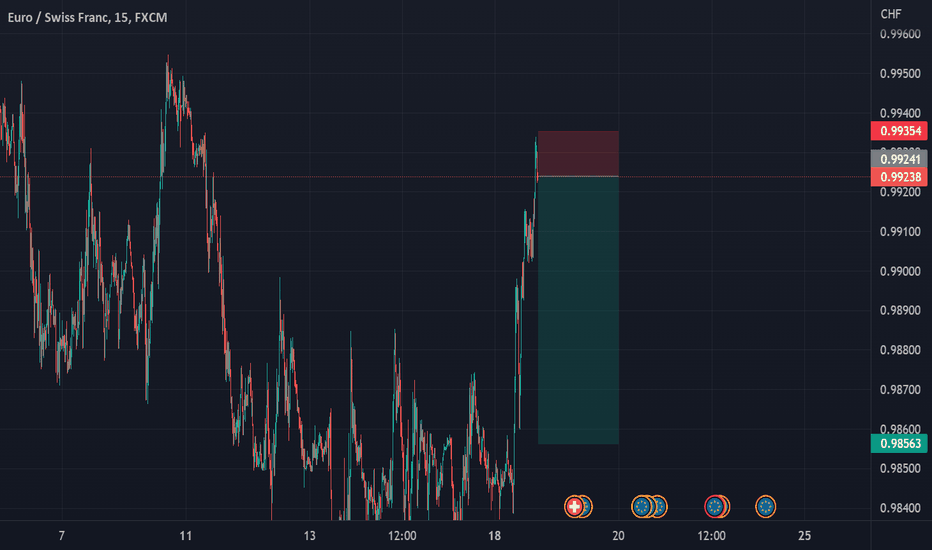Click the rightmost EU flag in the cluster near 20

660,507
